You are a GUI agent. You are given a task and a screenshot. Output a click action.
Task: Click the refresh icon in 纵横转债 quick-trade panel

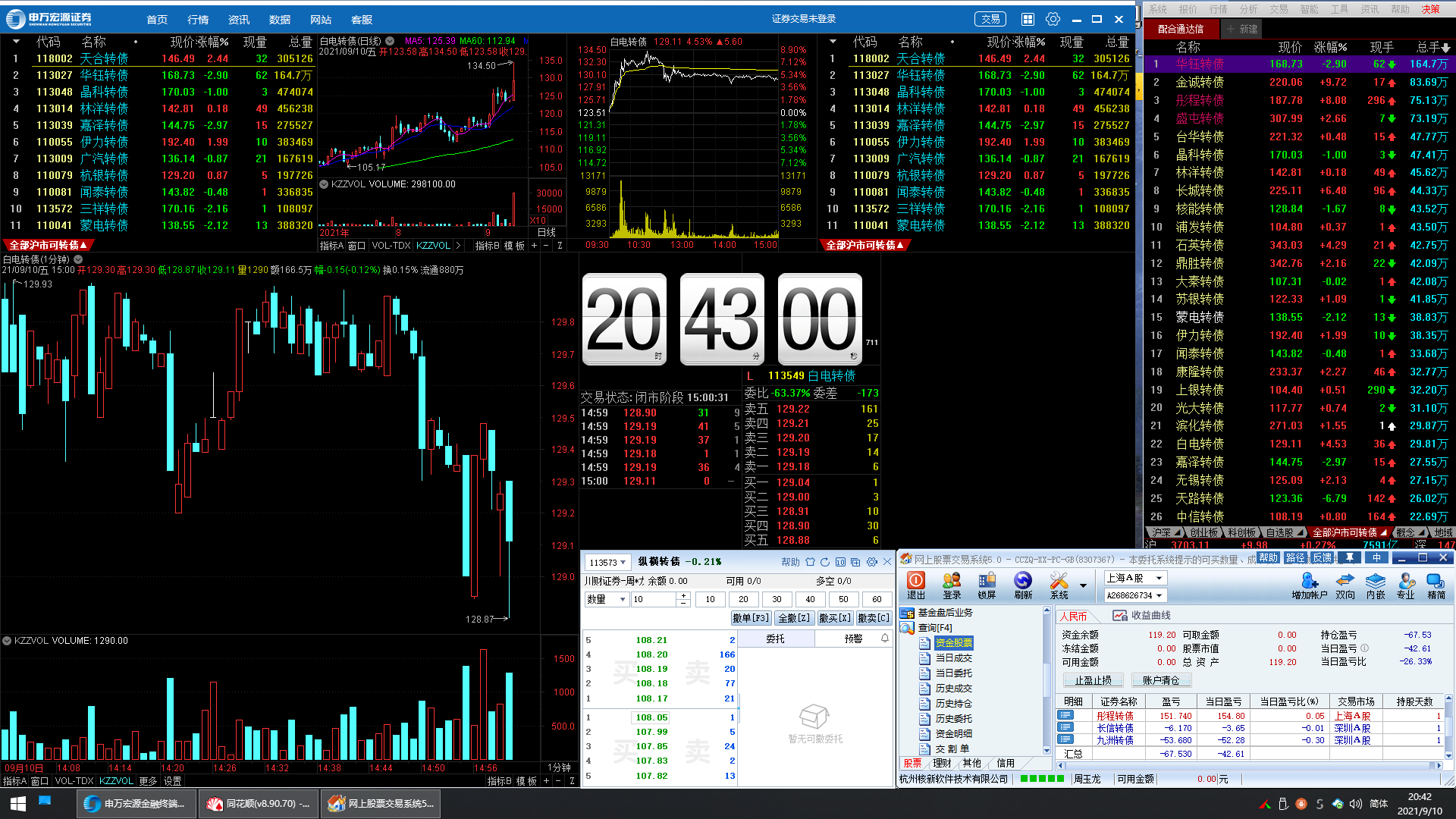pyautogui.click(x=825, y=562)
